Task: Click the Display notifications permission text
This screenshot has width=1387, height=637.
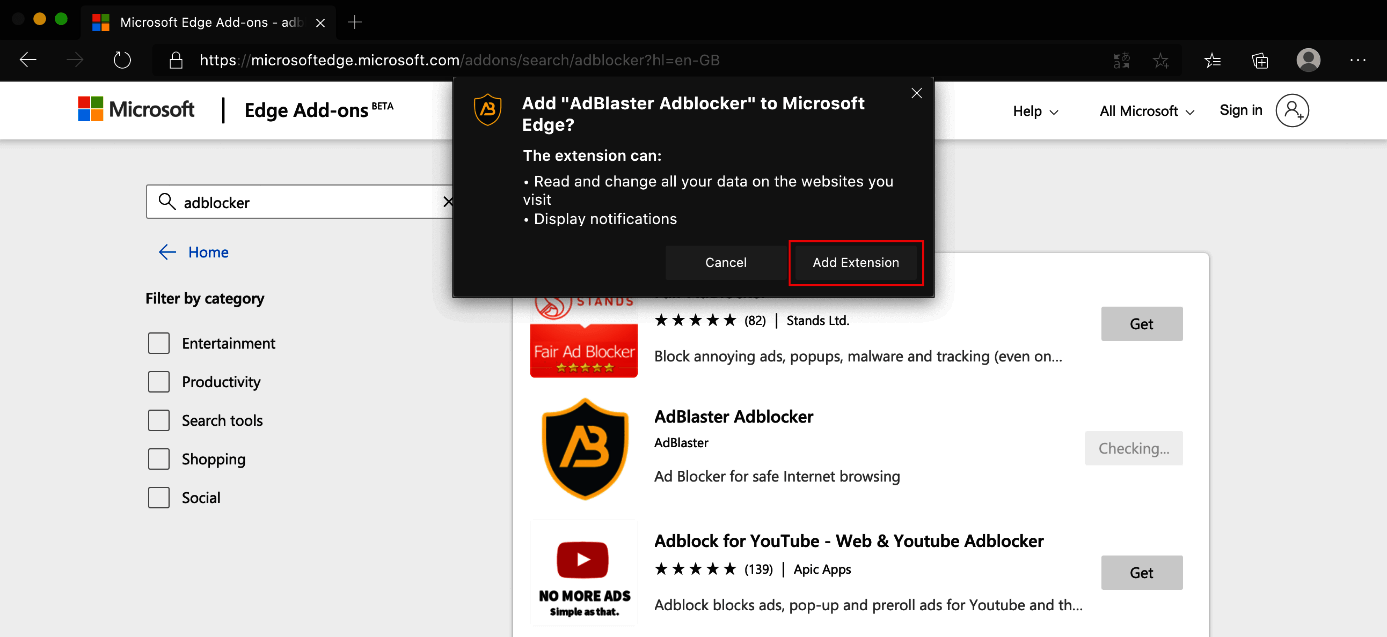Action: click(605, 219)
